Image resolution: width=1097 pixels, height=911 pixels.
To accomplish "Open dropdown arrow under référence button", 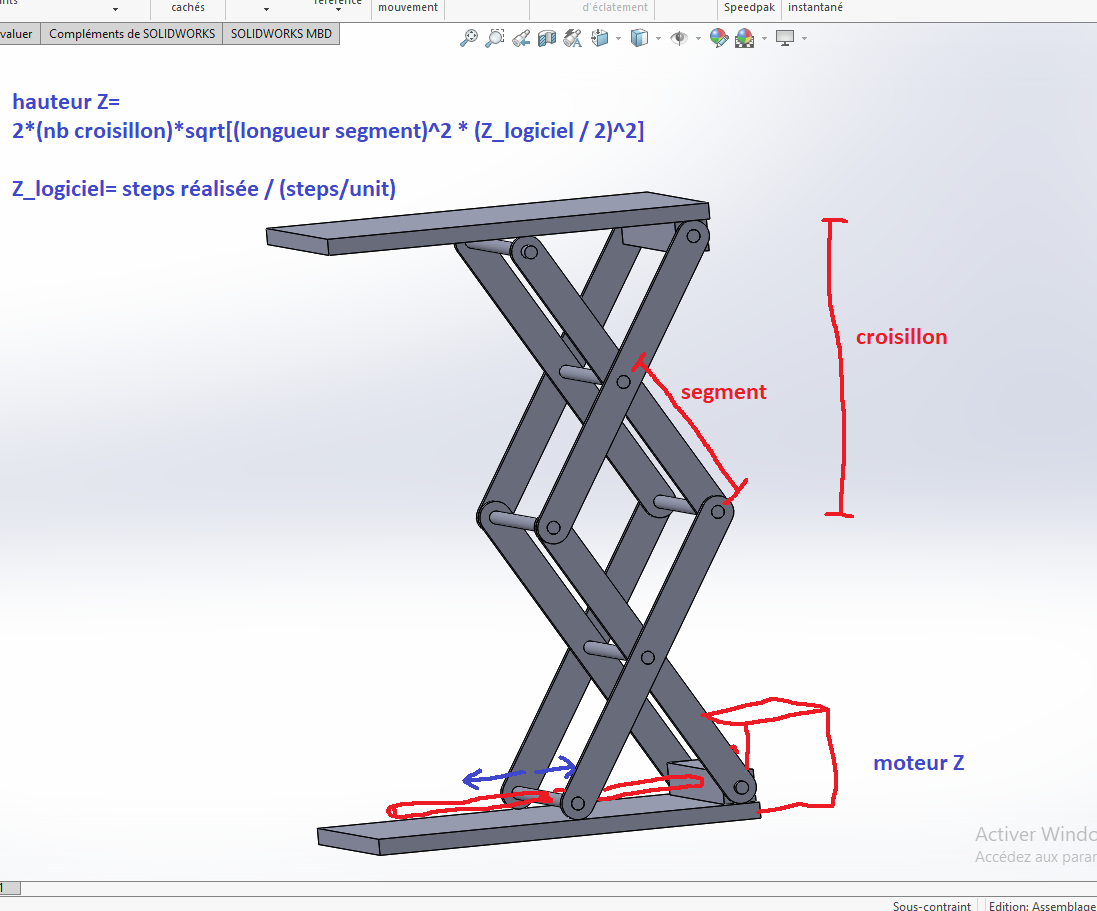I will click(339, 9).
